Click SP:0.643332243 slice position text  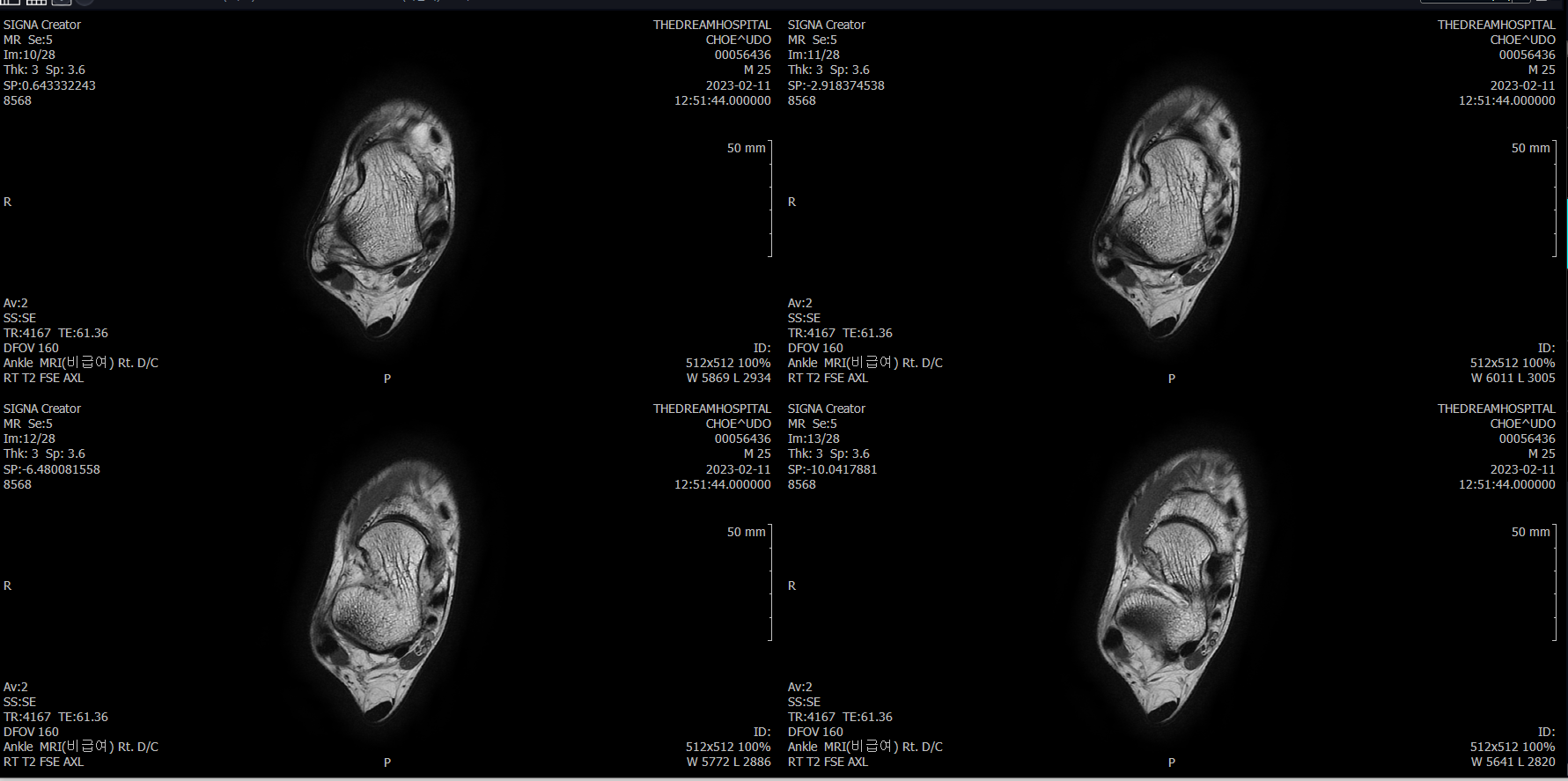49,85
